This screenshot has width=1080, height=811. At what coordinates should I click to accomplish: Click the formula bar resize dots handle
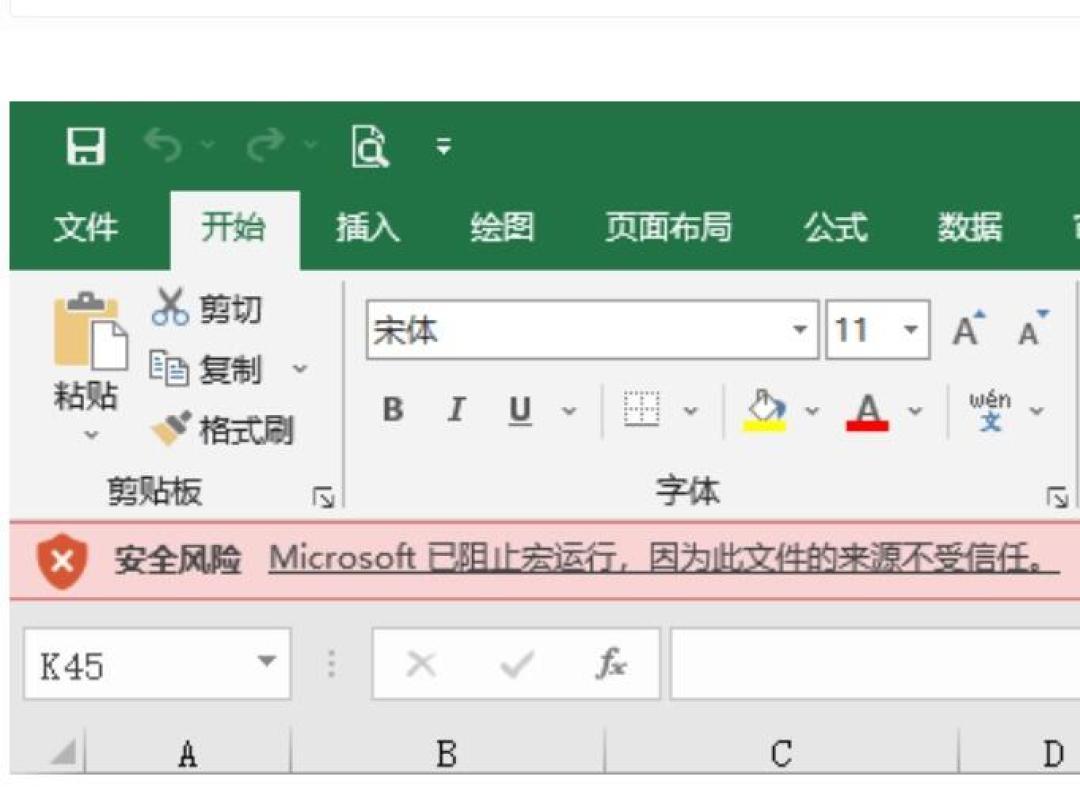point(331,664)
